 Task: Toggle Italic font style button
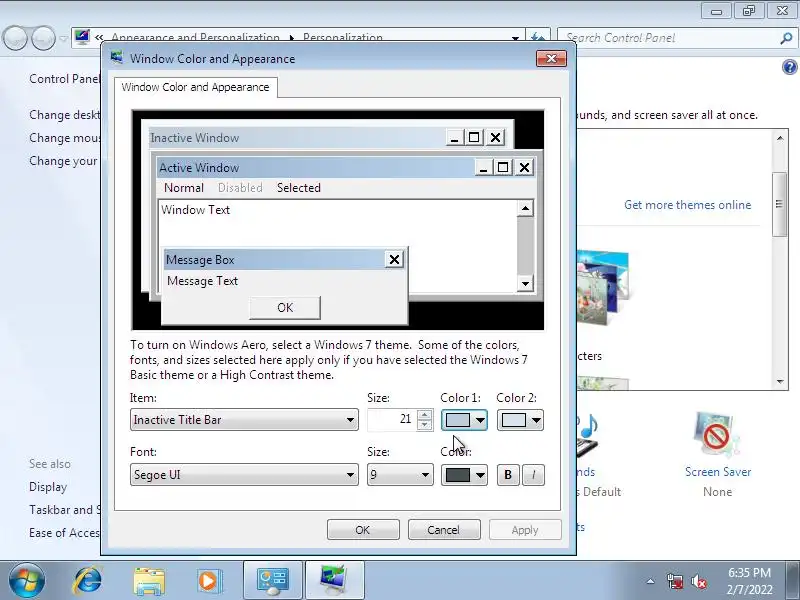pos(533,474)
